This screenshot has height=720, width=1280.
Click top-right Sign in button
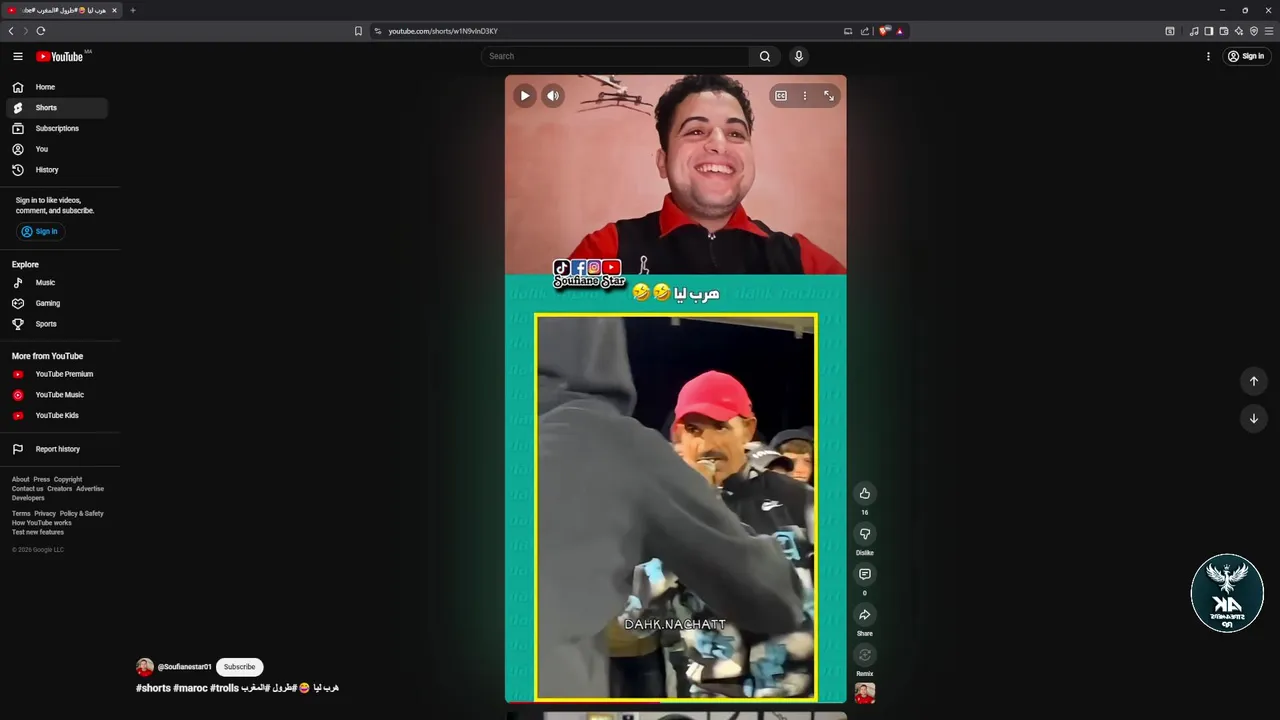point(1246,56)
